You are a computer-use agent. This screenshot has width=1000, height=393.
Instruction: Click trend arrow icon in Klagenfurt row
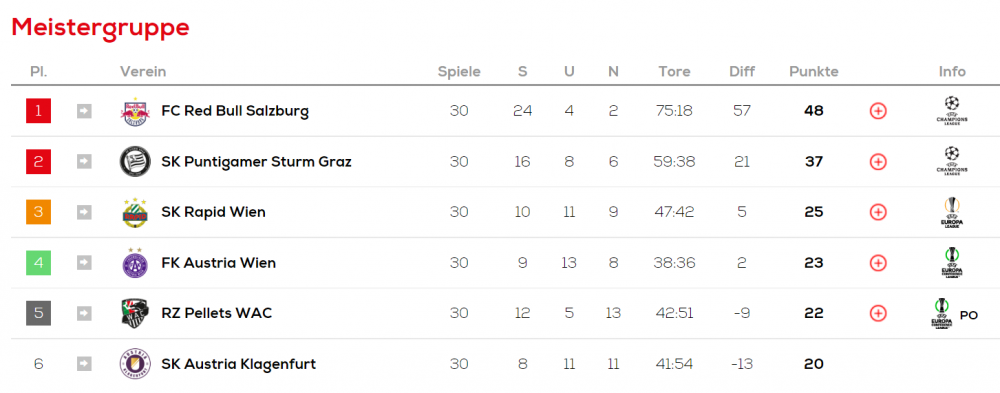click(84, 364)
